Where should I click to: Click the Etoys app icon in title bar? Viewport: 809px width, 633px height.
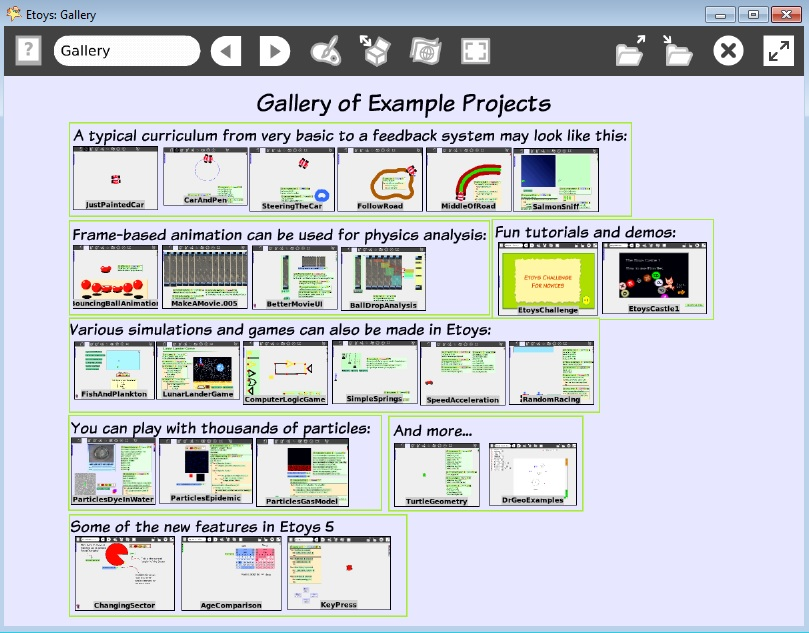[x=14, y=14]
